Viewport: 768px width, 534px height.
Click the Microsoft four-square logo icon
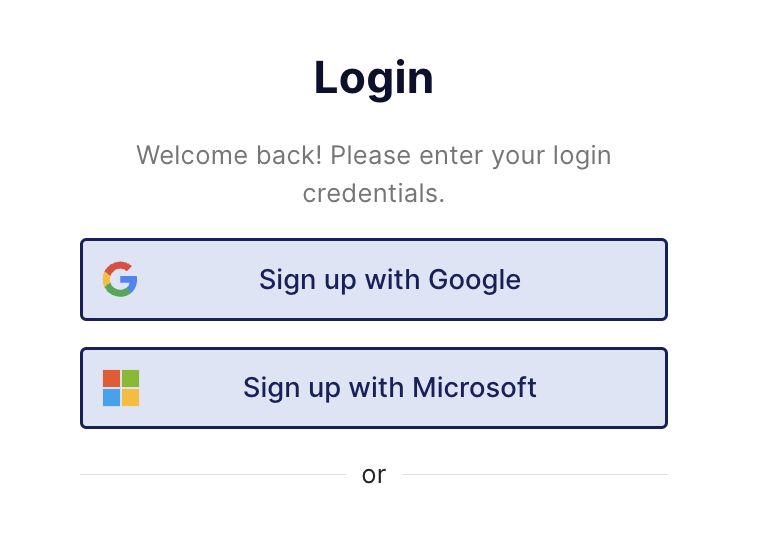(x=121, y=388)
